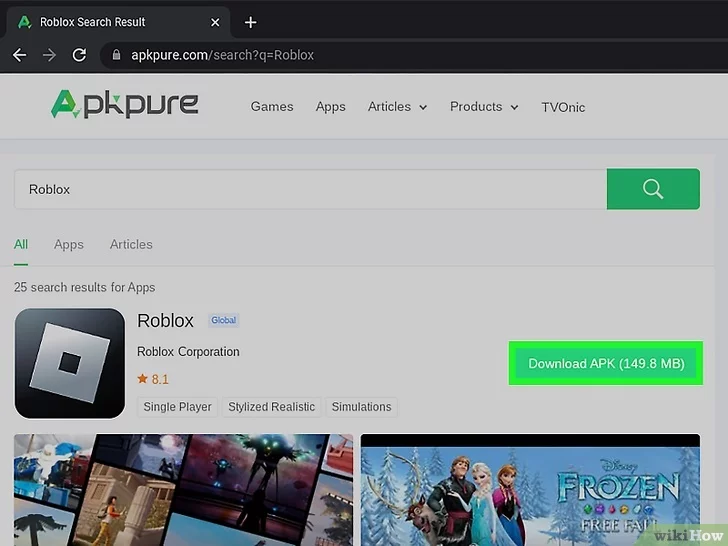The width and height of the screenshot is (728, 546).
Task: Switch to the Articles results tab
Action: [131, 245]
